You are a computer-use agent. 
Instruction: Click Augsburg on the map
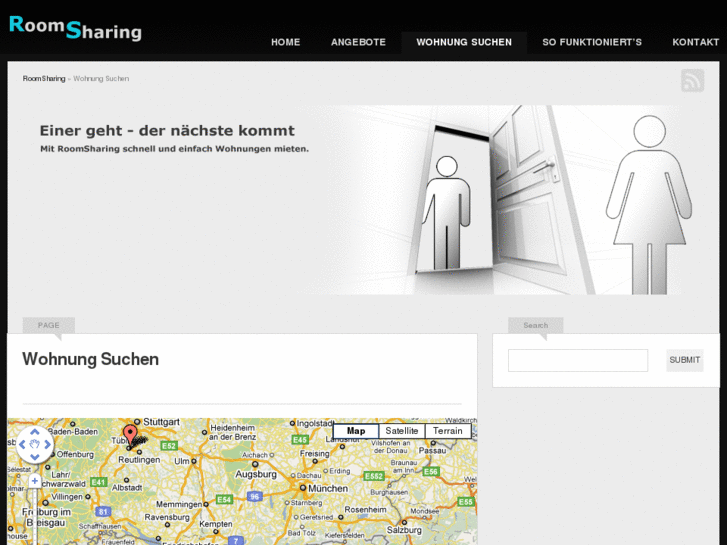[256, 474]
